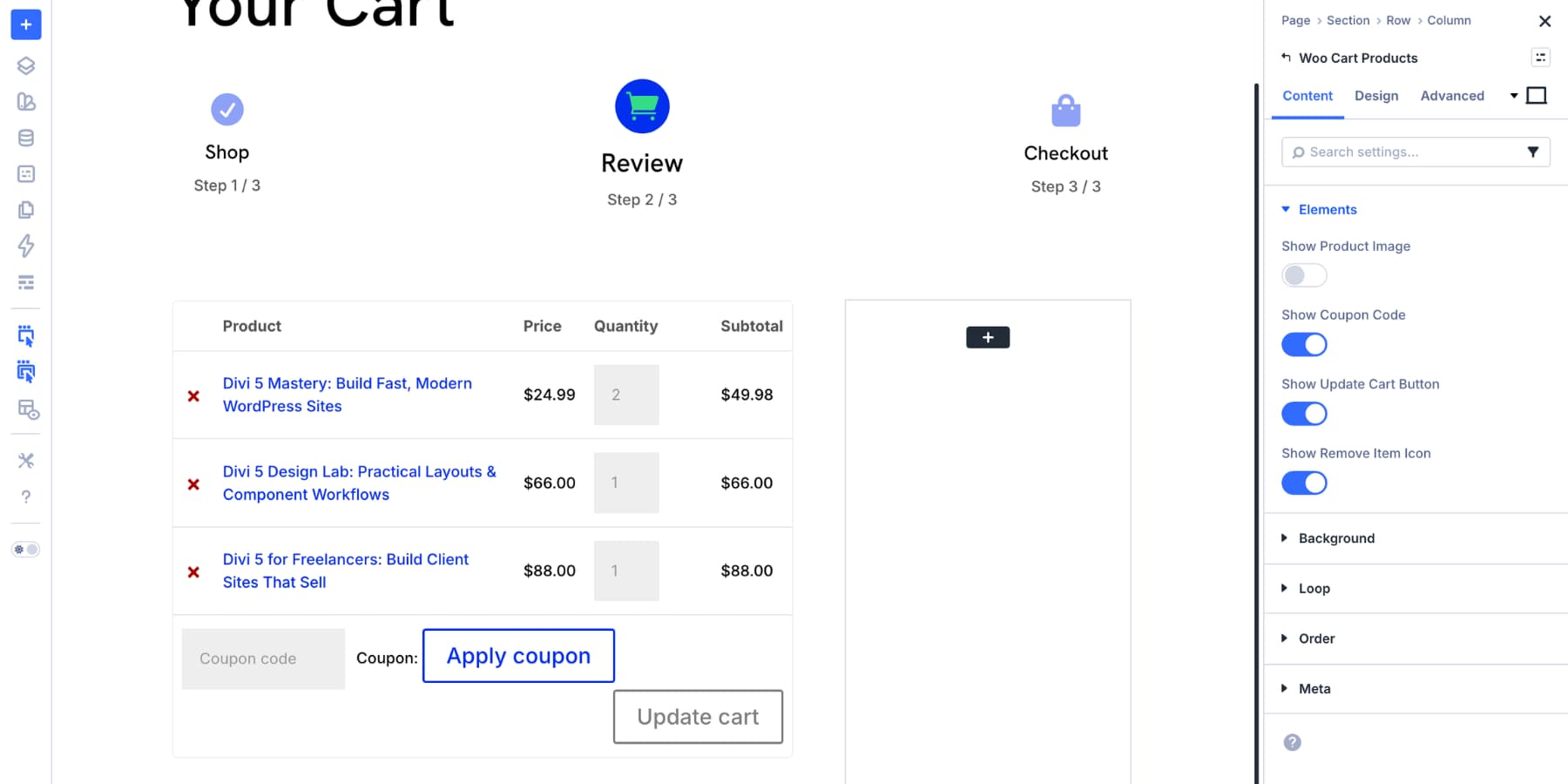This screenshot has width=1568, height=784.
Task: Switch off Show Remove Item Icon toggle
Action: click(x=1304, y=483)
